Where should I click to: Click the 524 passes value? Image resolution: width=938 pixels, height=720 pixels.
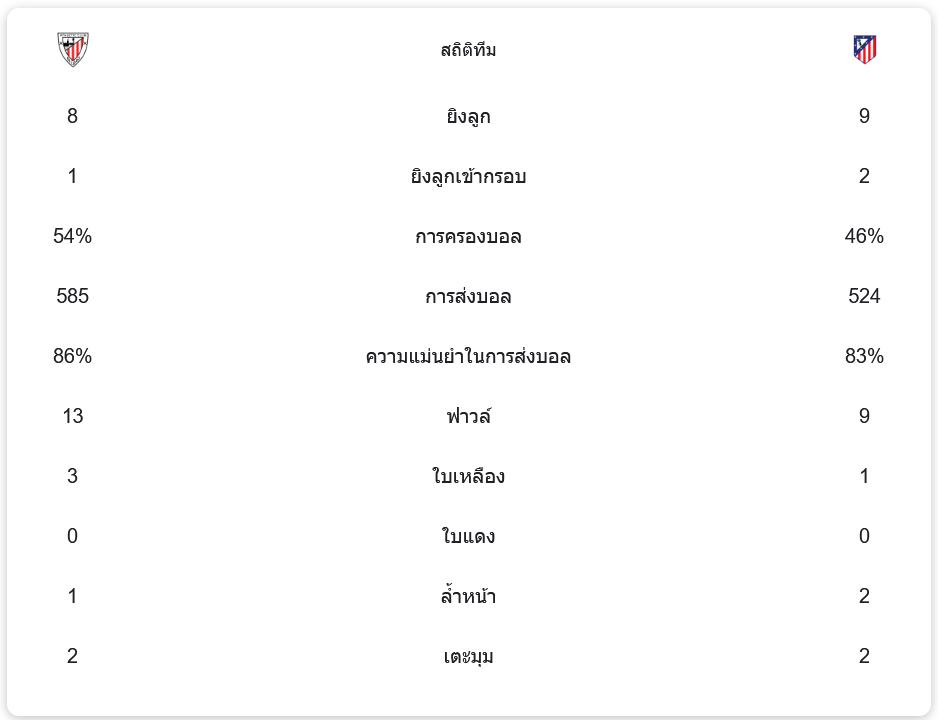click(864, 296)
